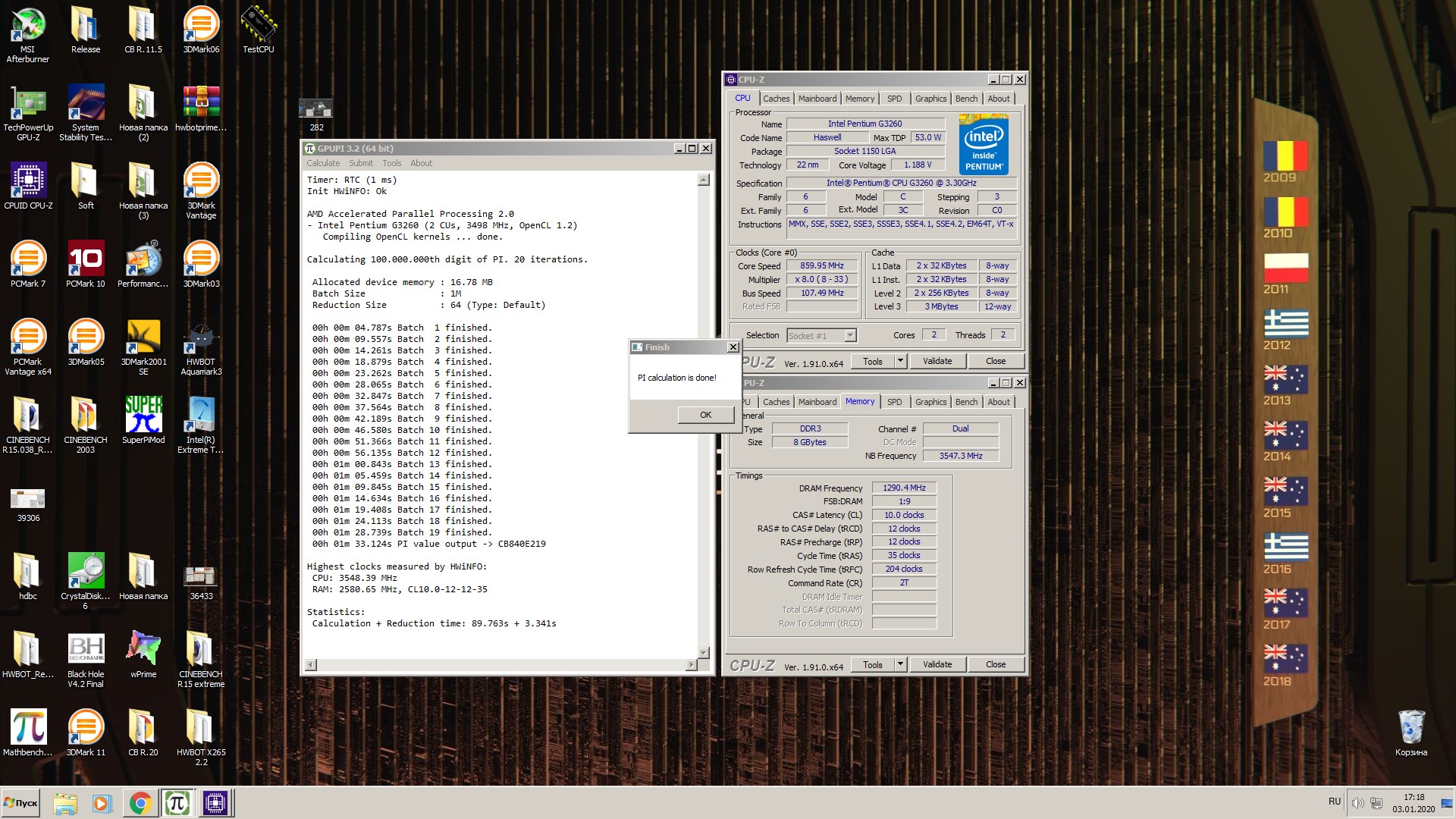
Task: Launch PCMark 7 shortcut
Action: point(28,264)
